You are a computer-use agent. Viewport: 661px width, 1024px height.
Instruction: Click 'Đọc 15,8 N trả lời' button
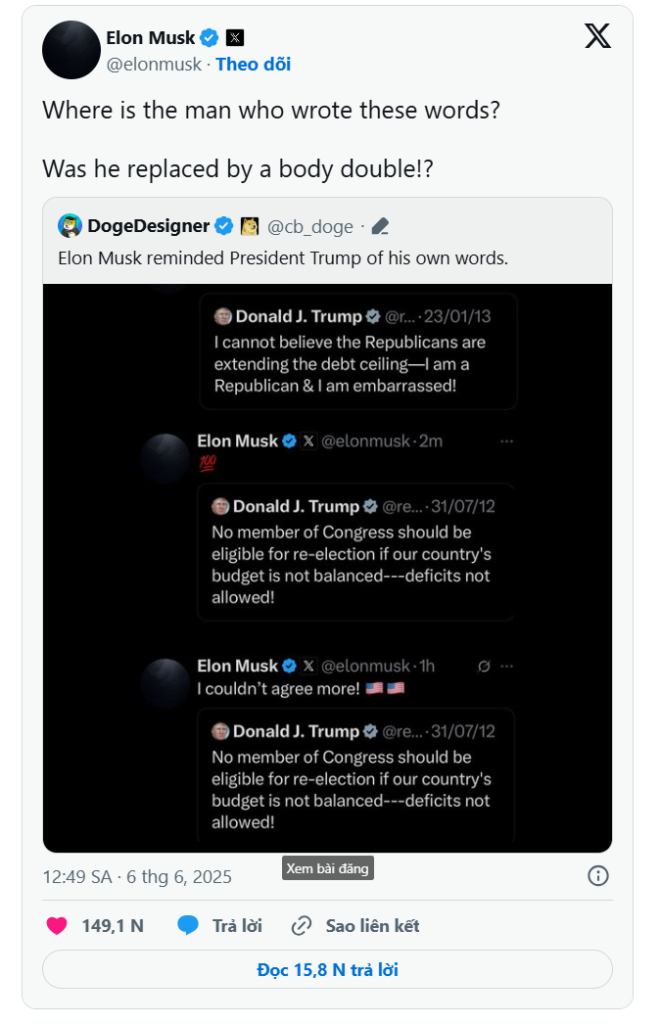pos(327,969)
